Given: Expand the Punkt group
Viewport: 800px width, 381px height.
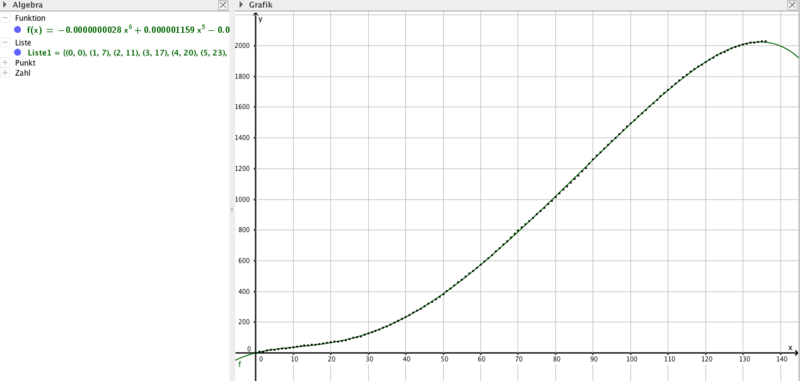Looking at the screenshot, I should pos(5,63).
